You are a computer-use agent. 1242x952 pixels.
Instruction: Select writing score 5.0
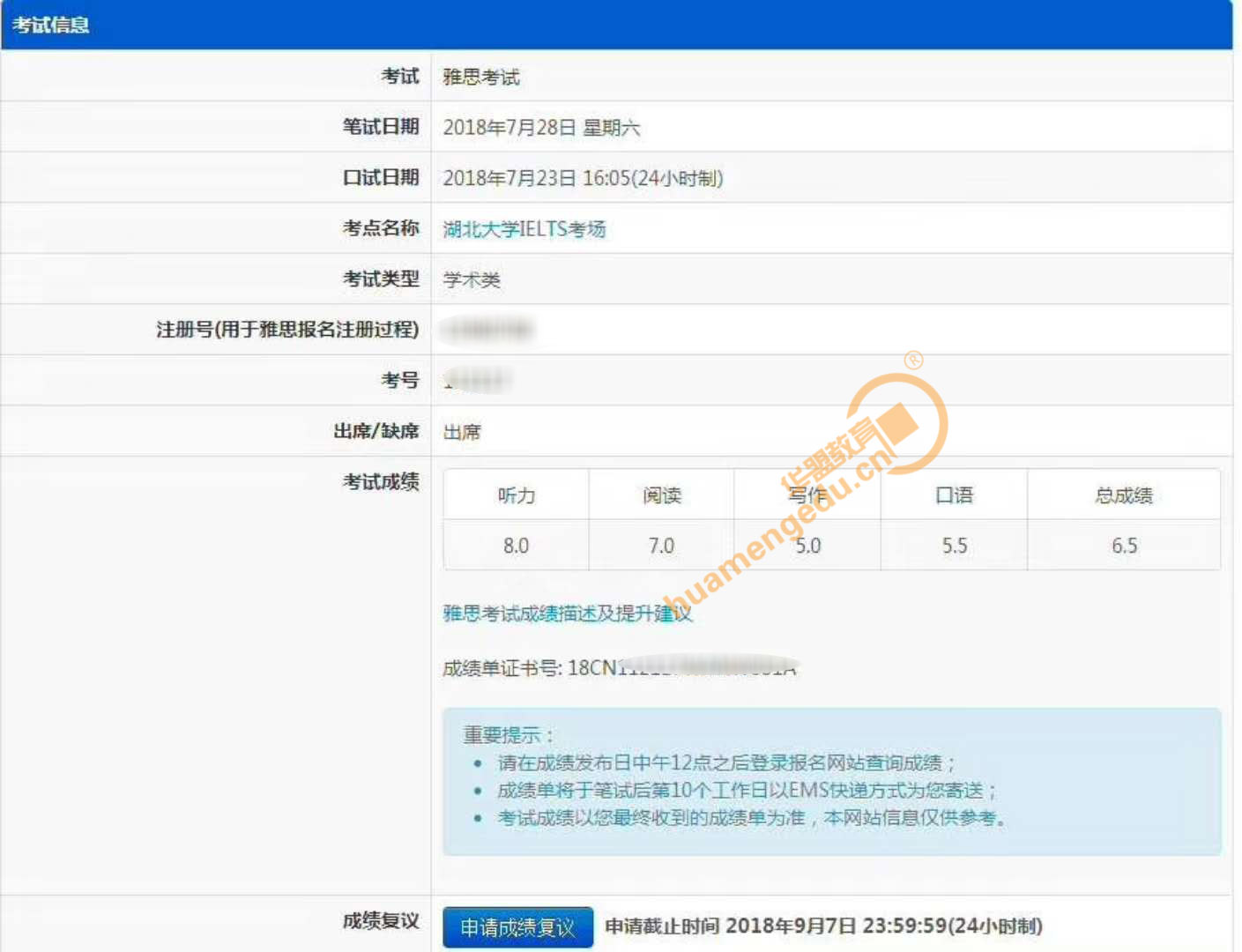[808, 546]
